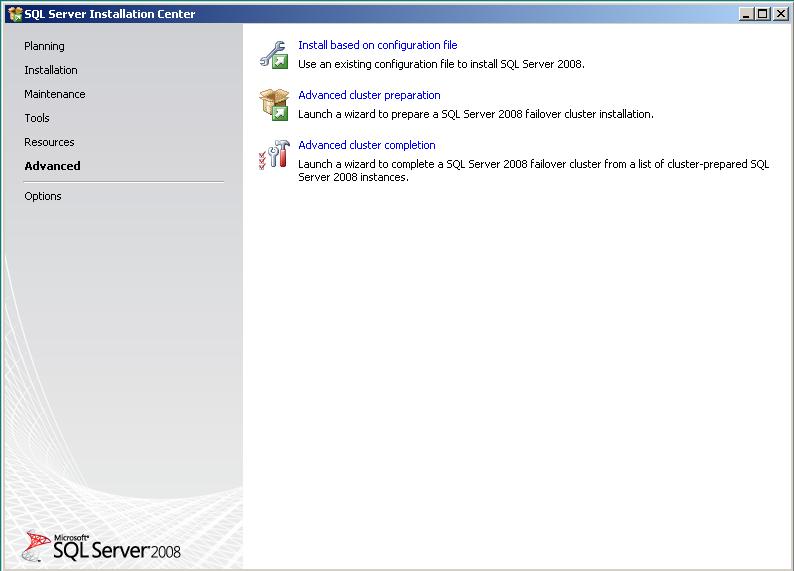
Task: Close the SQL Server Installation Center
Action: point(780,14)
